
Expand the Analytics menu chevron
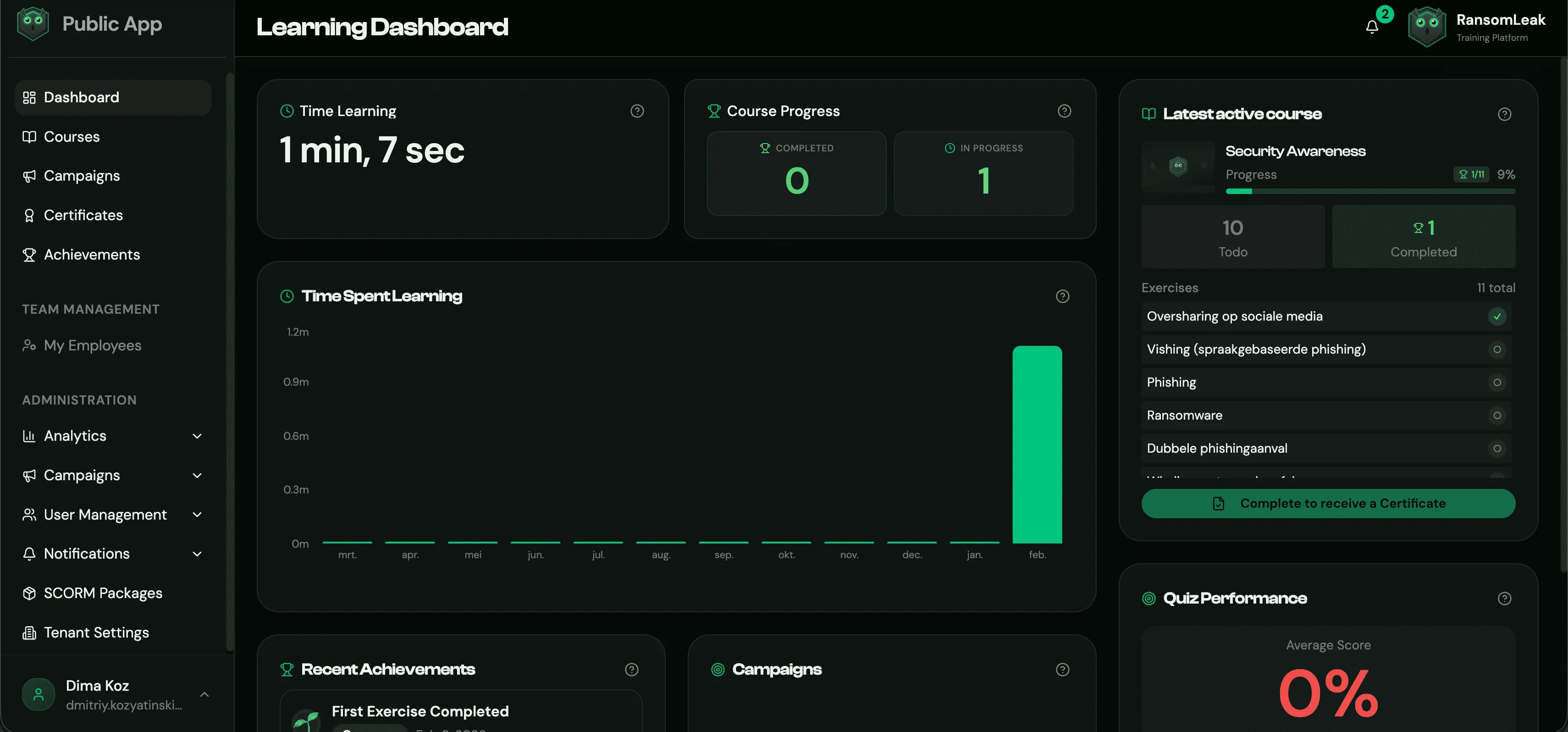click(x=197, y=436)
